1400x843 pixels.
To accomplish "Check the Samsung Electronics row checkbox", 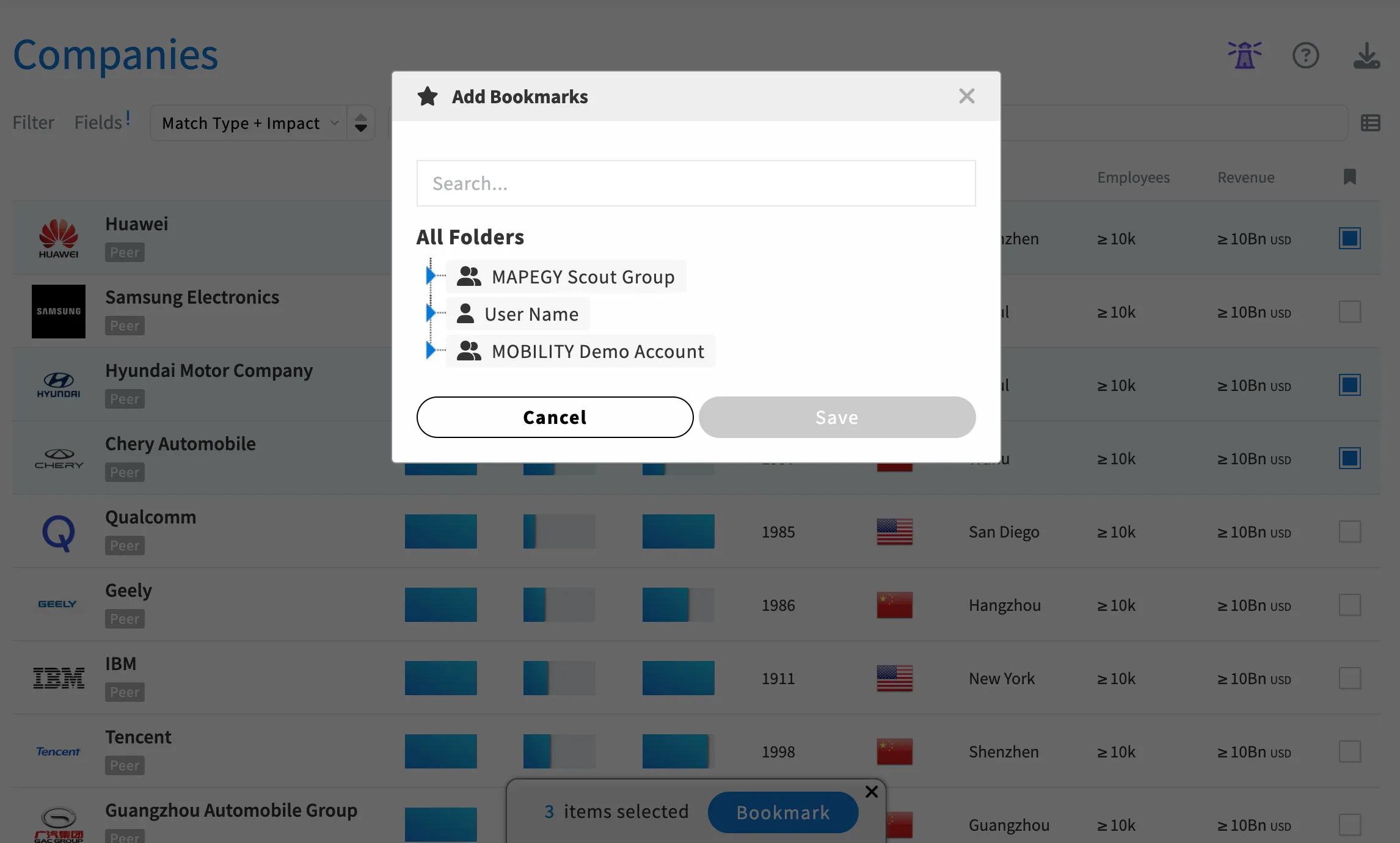I will (x=1349, y=312).
